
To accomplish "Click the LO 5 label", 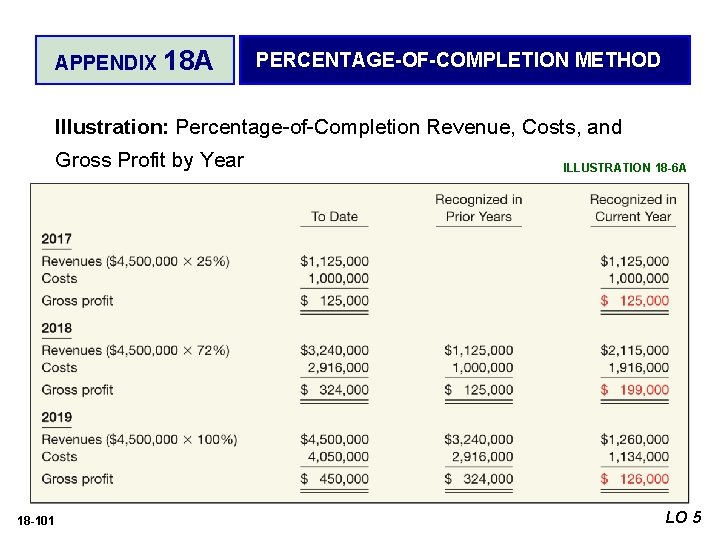I will (683, 517).
